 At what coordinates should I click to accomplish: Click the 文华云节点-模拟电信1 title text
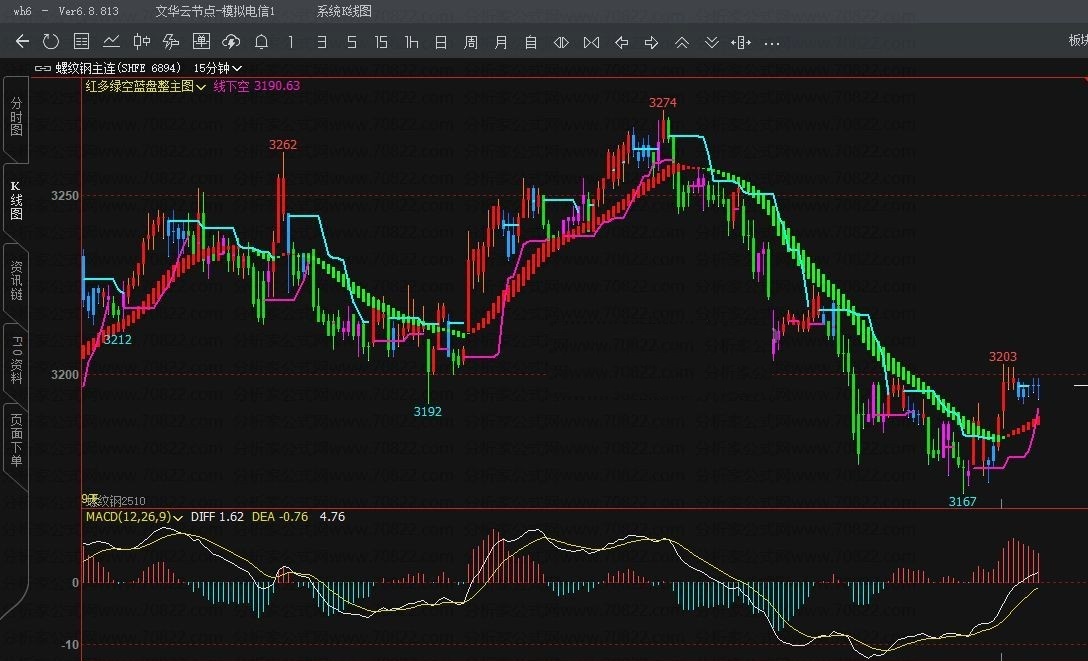tap(215, 11)
